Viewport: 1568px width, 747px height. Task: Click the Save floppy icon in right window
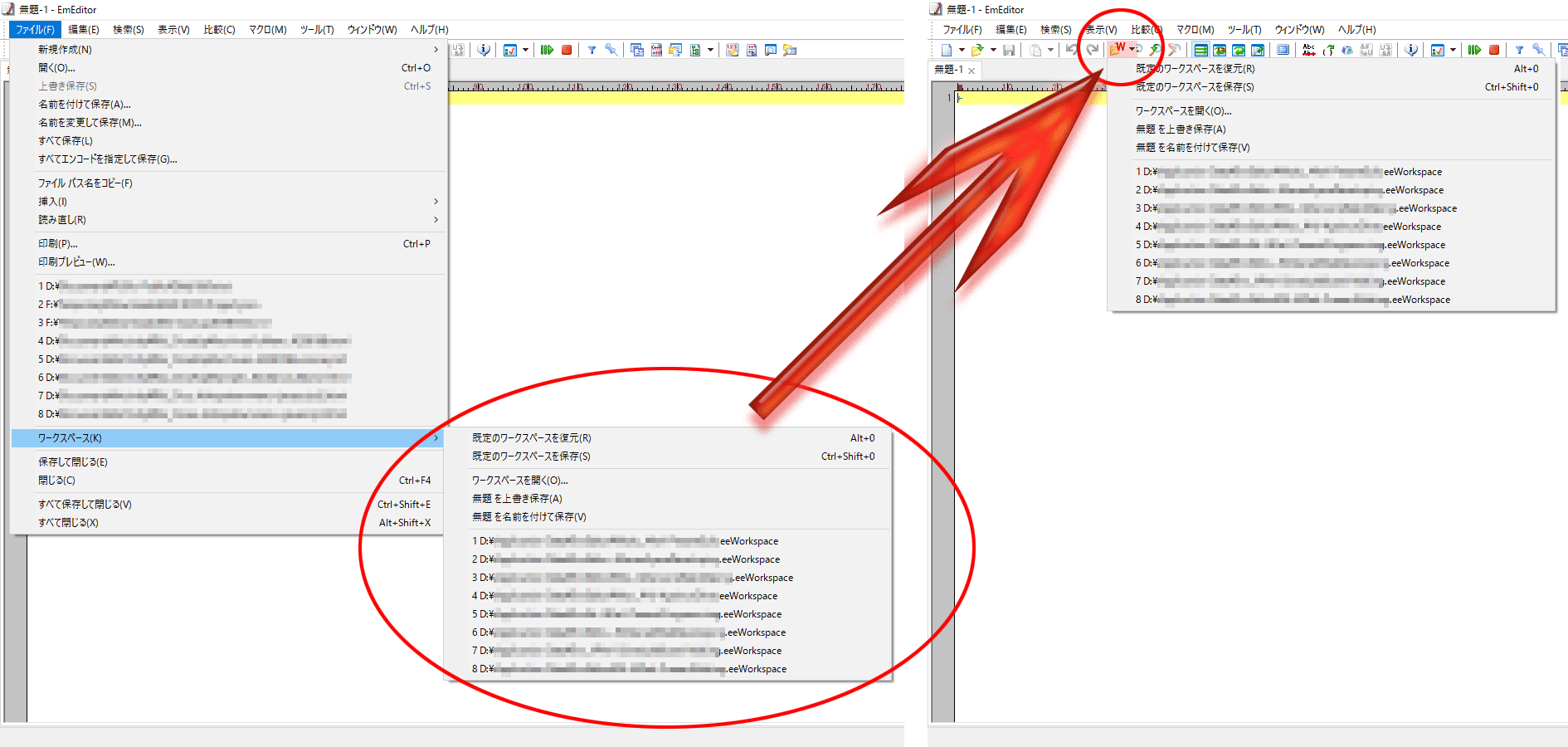pyautogui.click(x=1009, y=50)
